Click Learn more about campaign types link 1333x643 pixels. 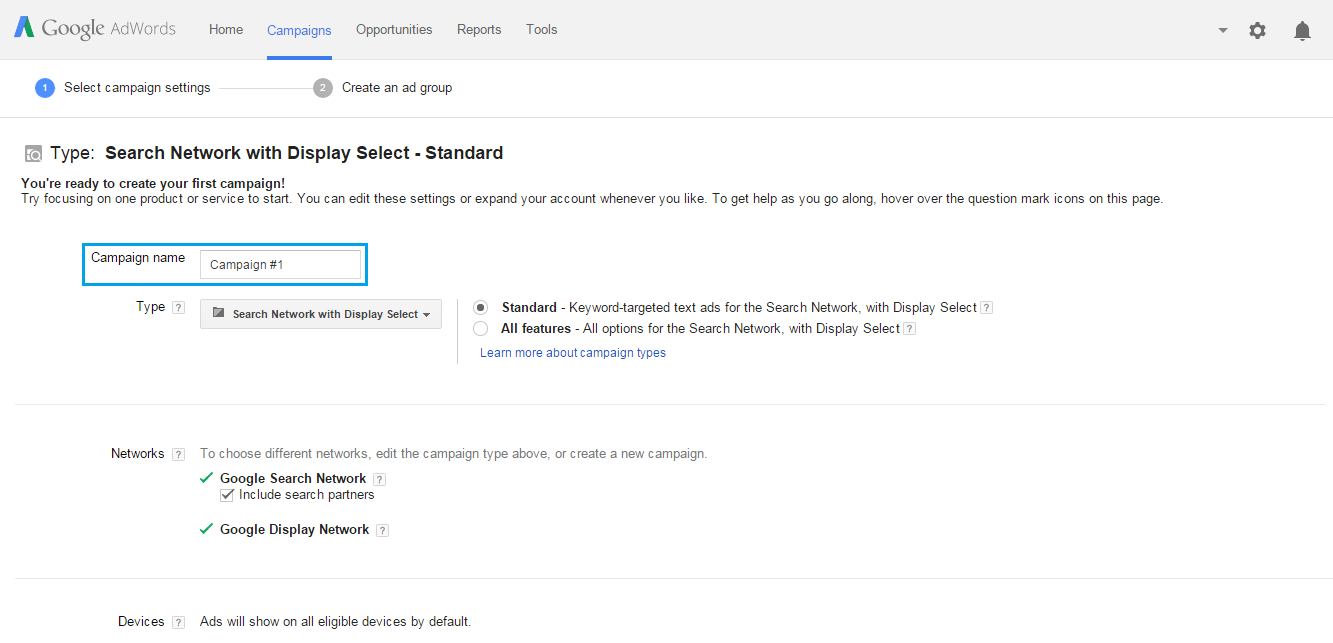tap(573, 353)
